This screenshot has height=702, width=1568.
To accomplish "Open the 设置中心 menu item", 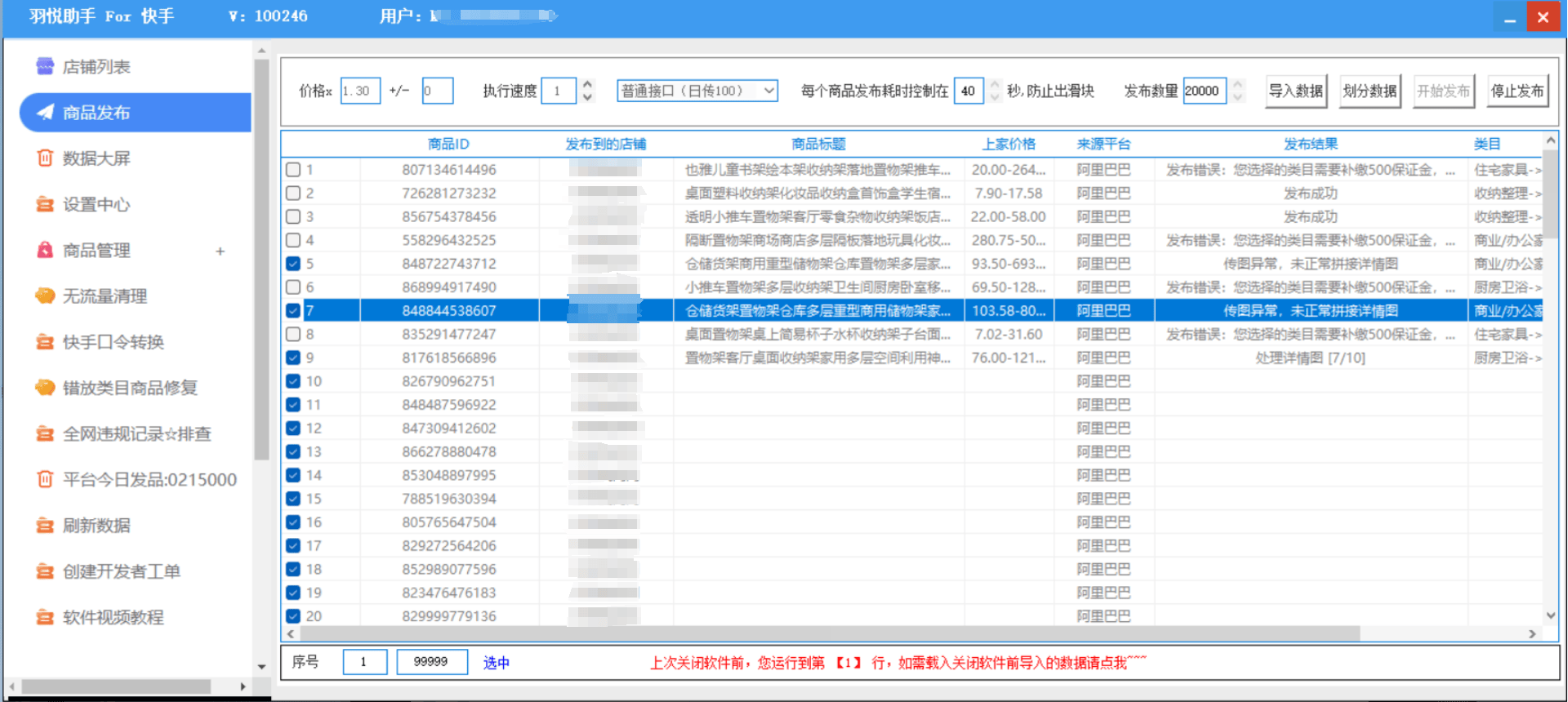I will [96, 204].
